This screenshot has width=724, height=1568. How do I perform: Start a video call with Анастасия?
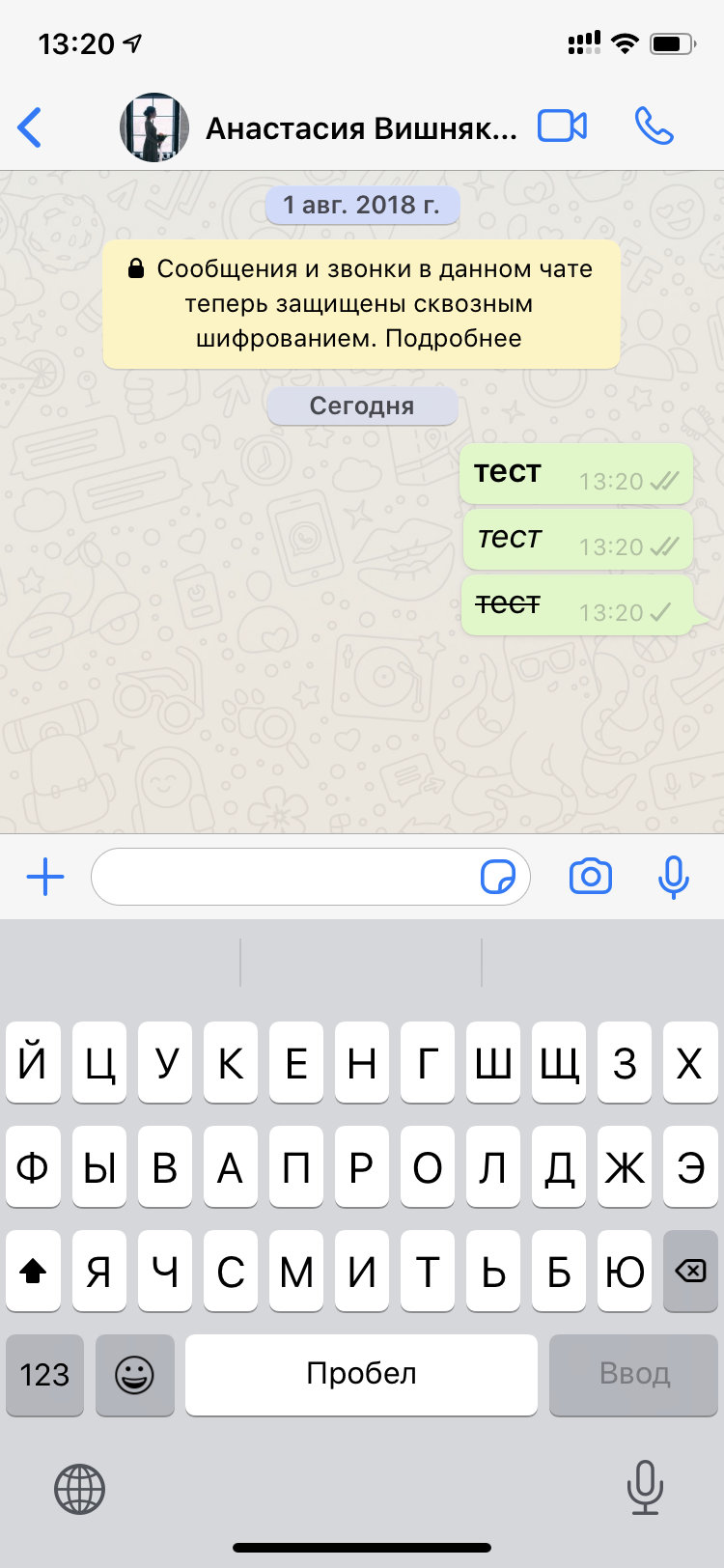[x=562, y=126]
